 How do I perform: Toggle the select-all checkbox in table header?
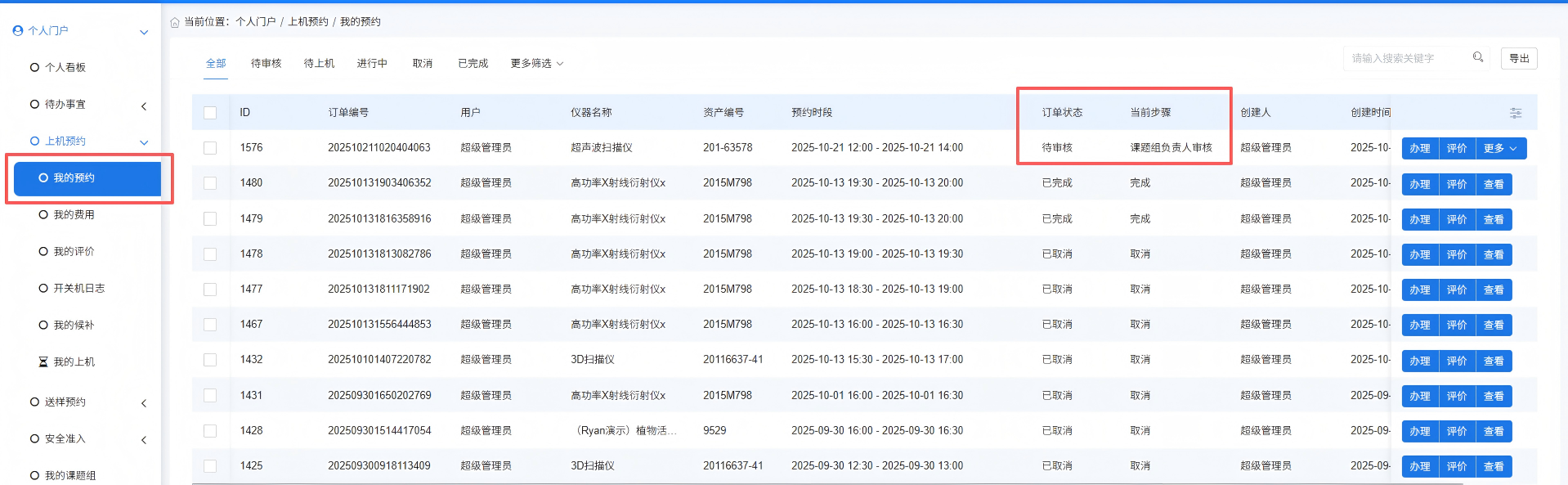[210, 113]
